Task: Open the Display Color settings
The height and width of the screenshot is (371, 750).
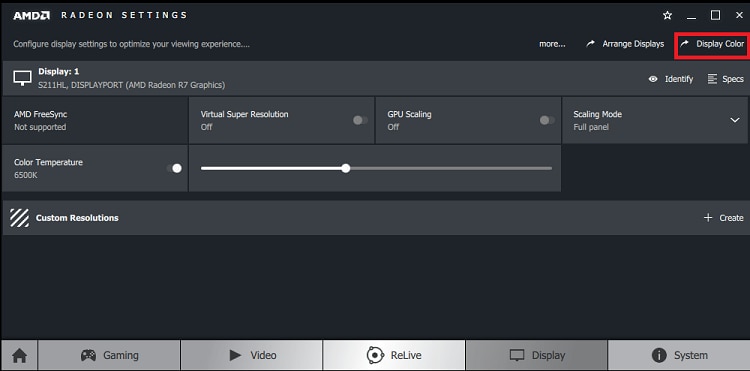Action: [x=713, y=44]
